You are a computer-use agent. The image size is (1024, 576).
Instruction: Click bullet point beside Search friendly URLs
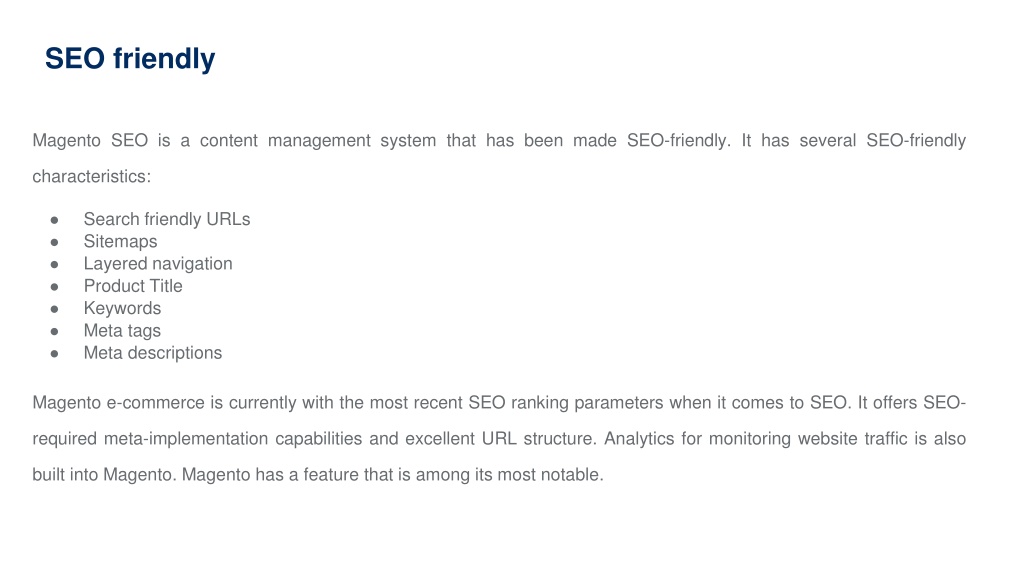coord(54,220)
